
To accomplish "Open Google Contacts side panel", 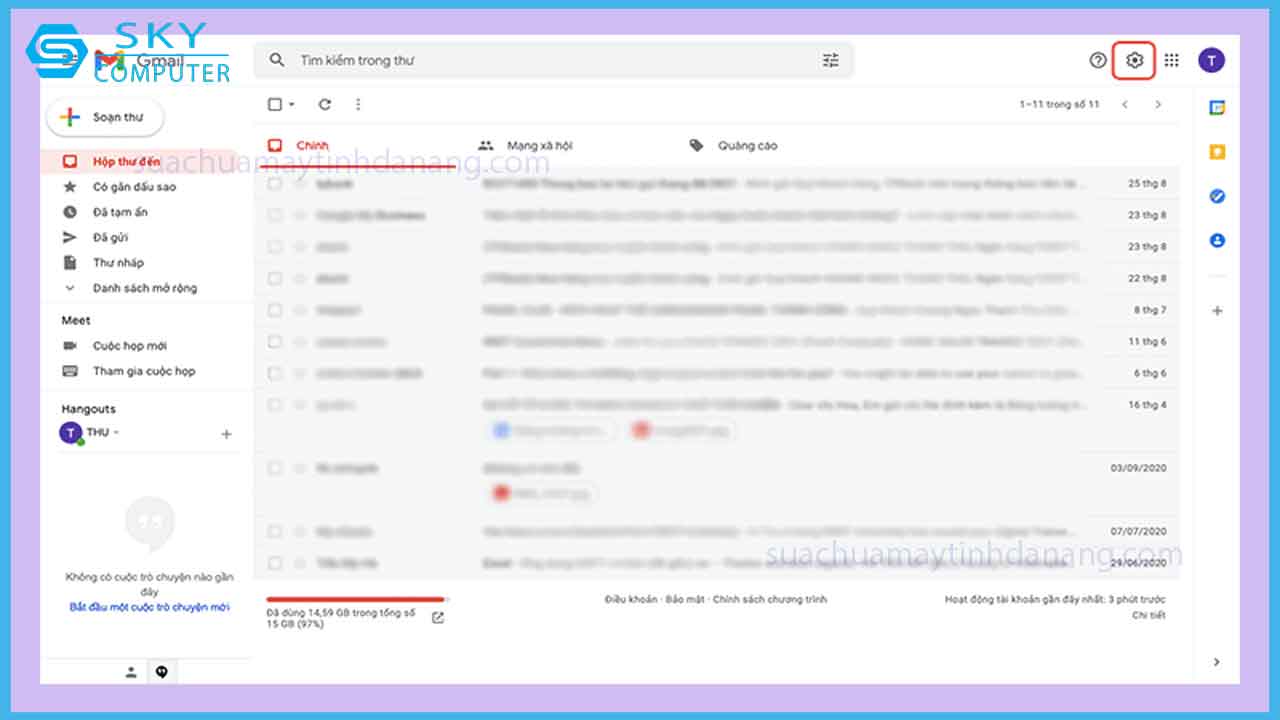I will point(1217,240).
